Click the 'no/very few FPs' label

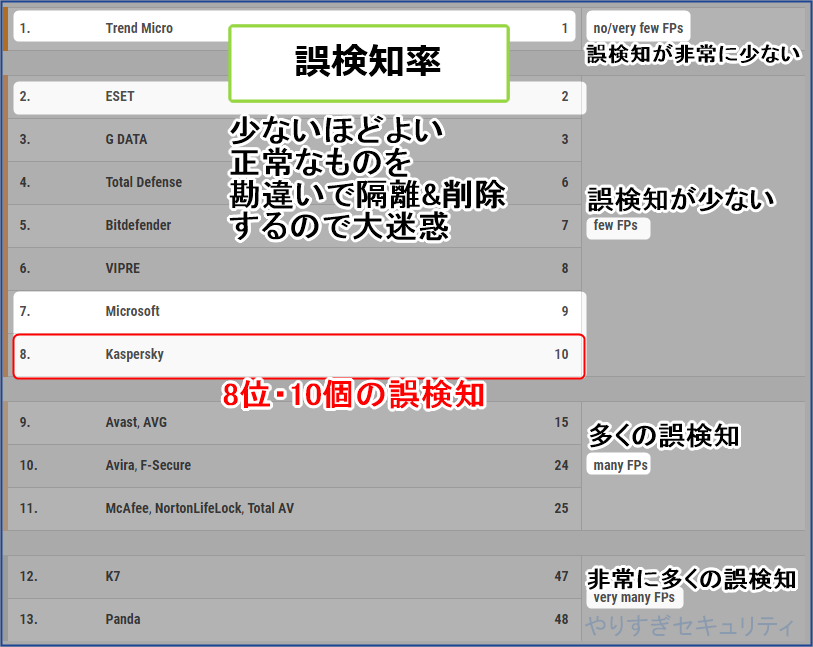[x=638, y=28]
